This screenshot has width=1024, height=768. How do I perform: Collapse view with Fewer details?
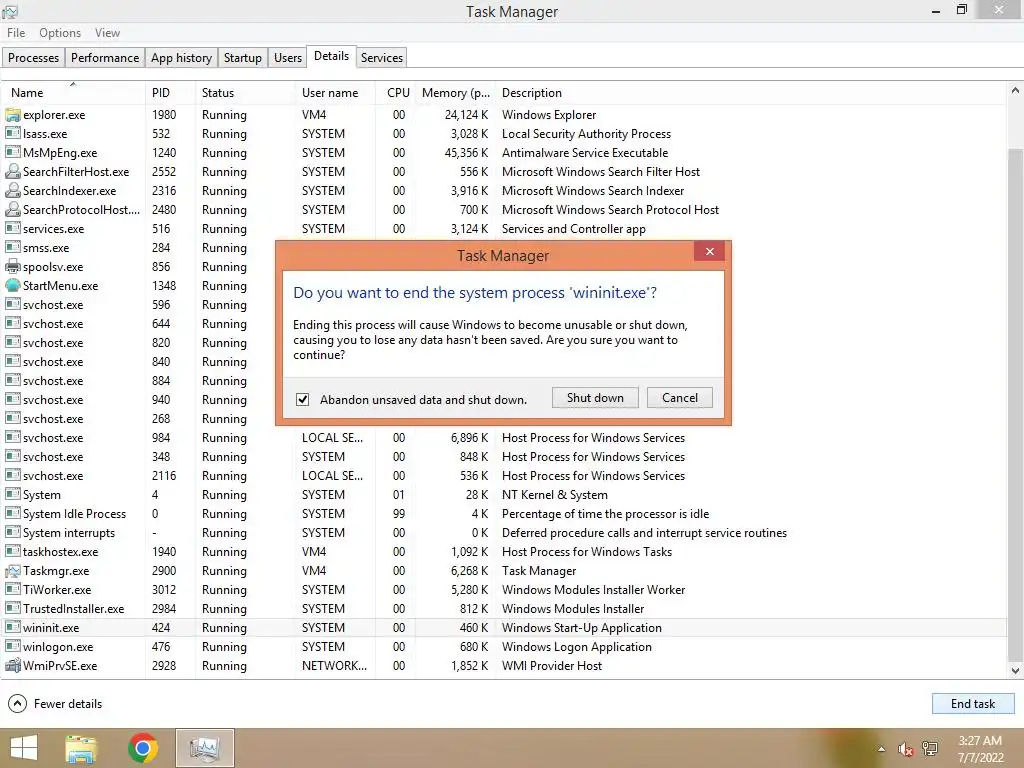coord(56,703)
